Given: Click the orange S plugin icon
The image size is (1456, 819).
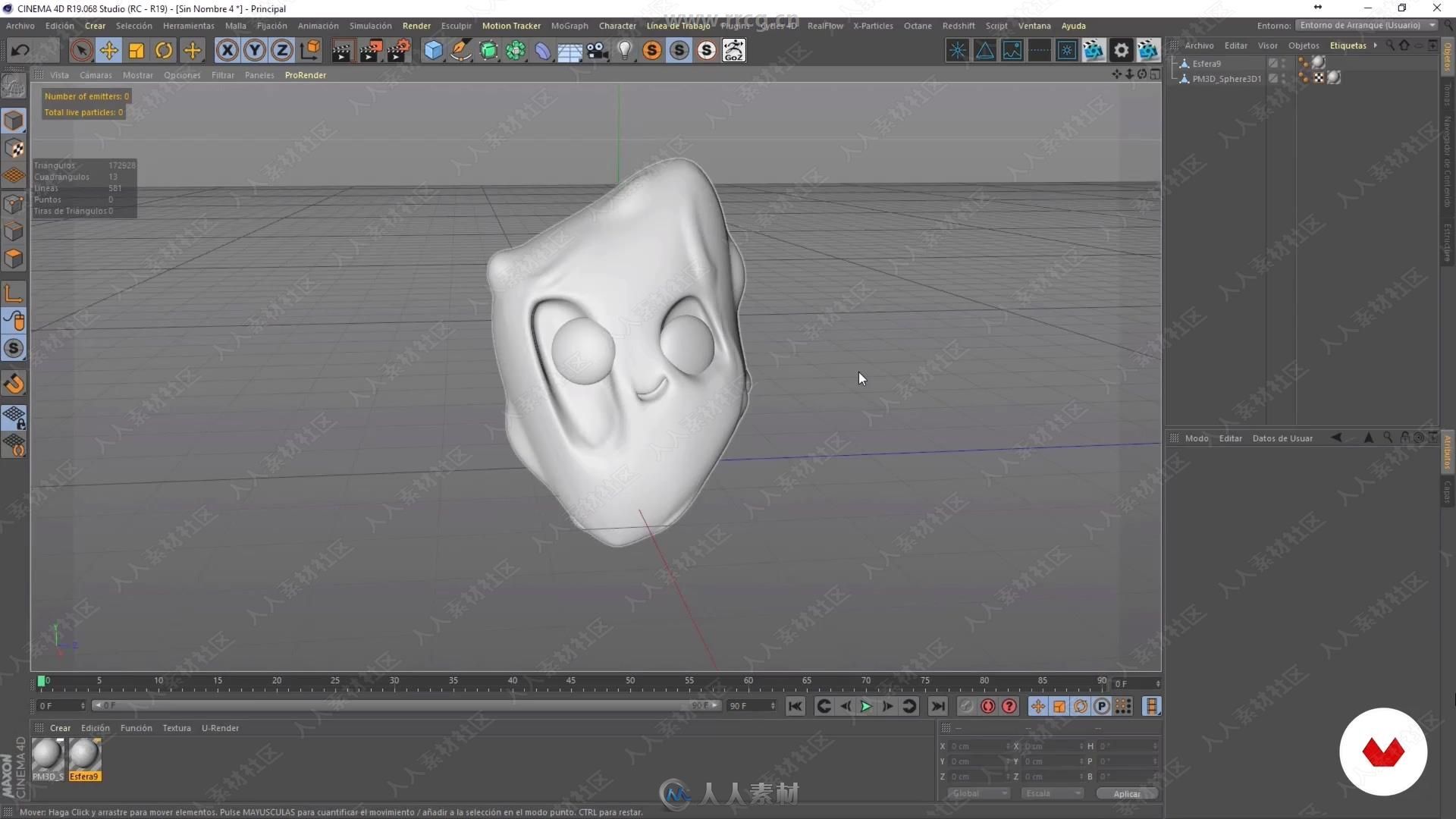Looking at the screenshot, I should pyautogui.click(x=652, y=51).
